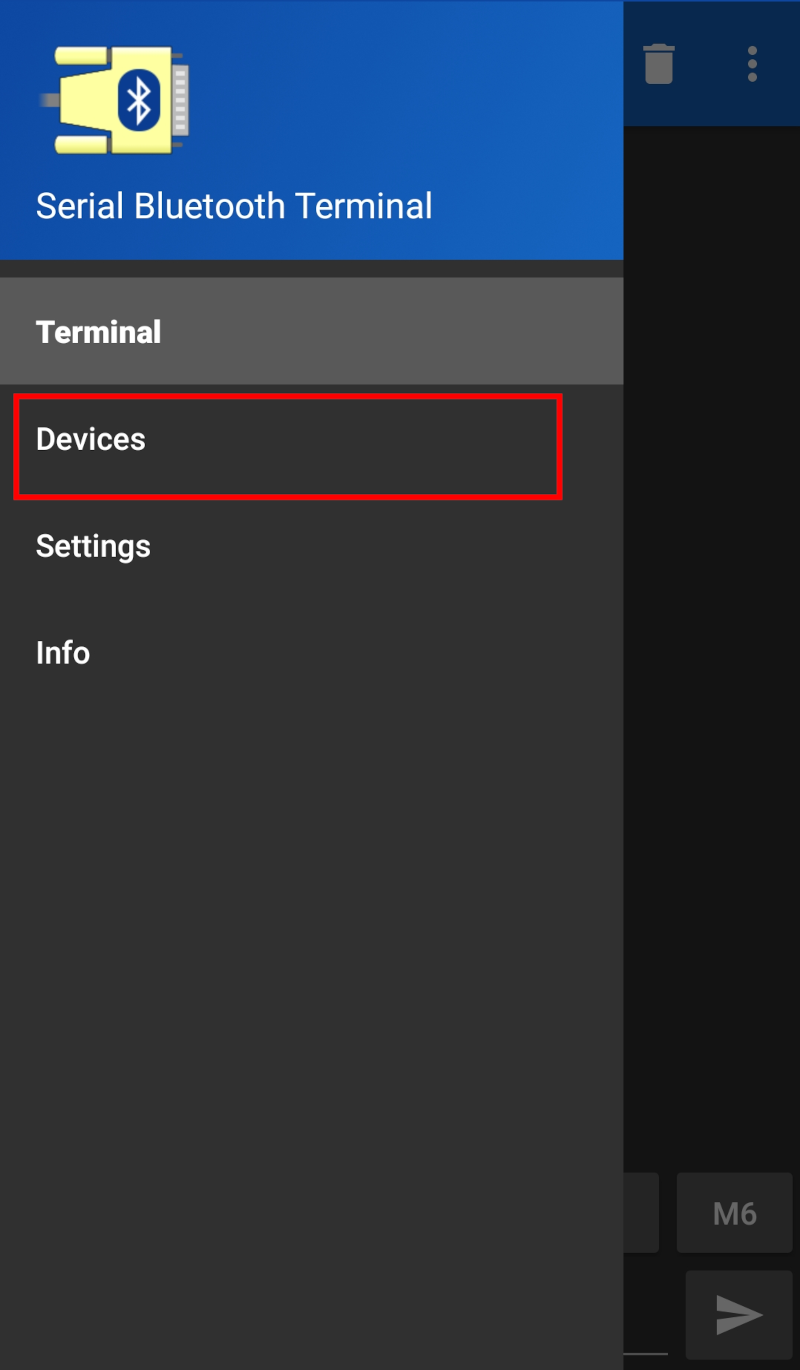This screenshot has height=1370, width=800.
Task: Tap the Serial Bluetooth Terminal title
Action: 234,206
